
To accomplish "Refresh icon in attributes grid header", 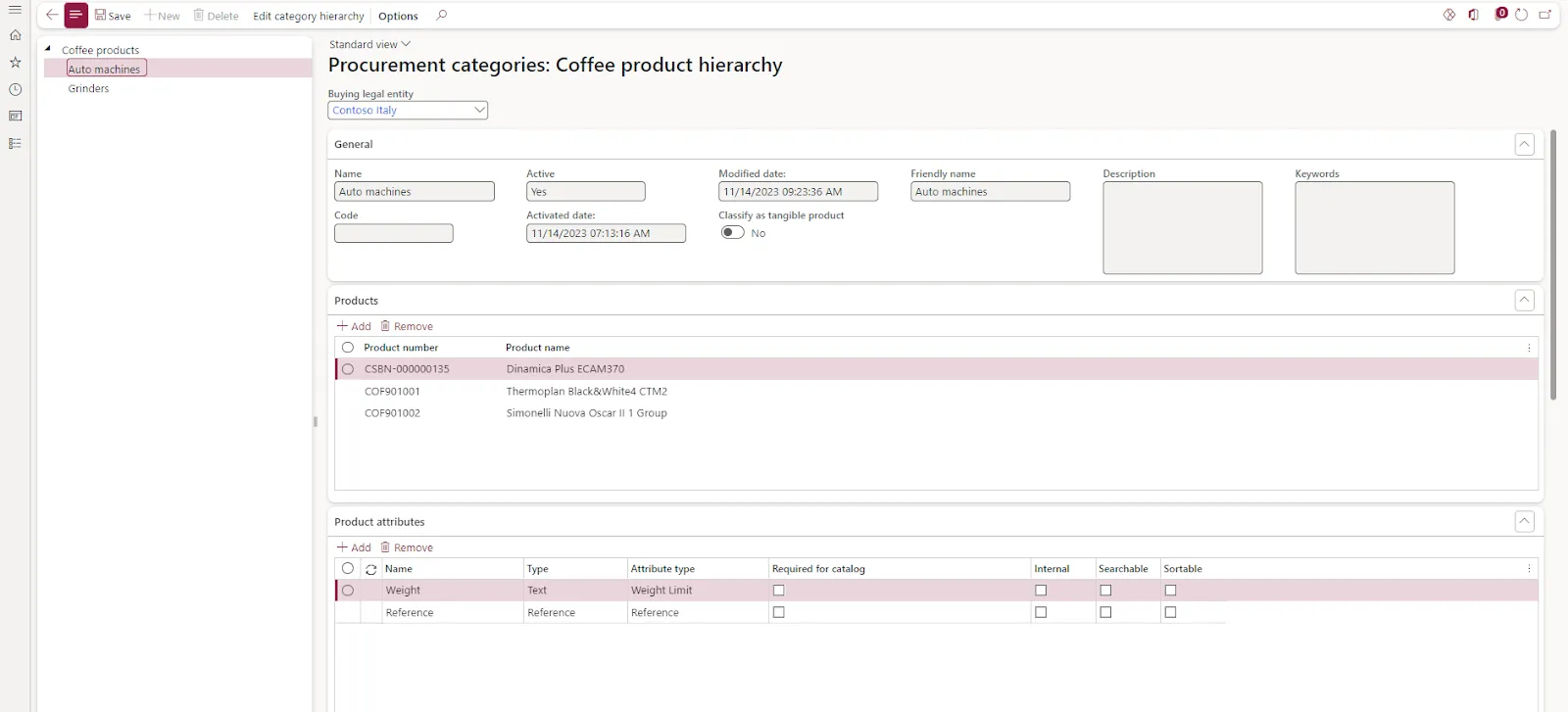I will pyautogui.click(x=371, y=569).
